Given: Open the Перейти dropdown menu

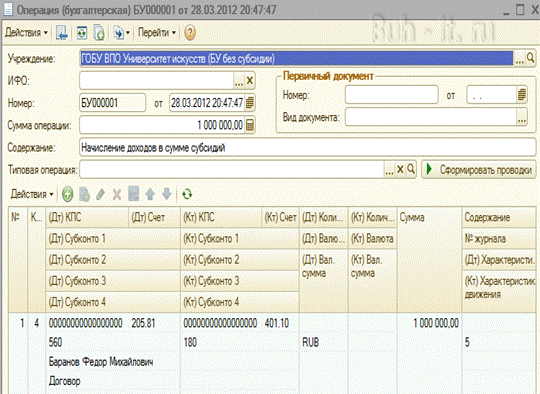Looking at the screenshot, I should tap(157, 33).
